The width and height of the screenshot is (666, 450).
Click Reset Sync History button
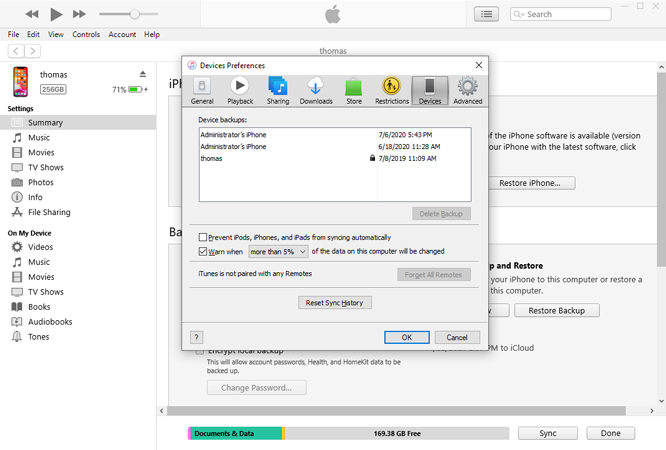coord(335,303)
